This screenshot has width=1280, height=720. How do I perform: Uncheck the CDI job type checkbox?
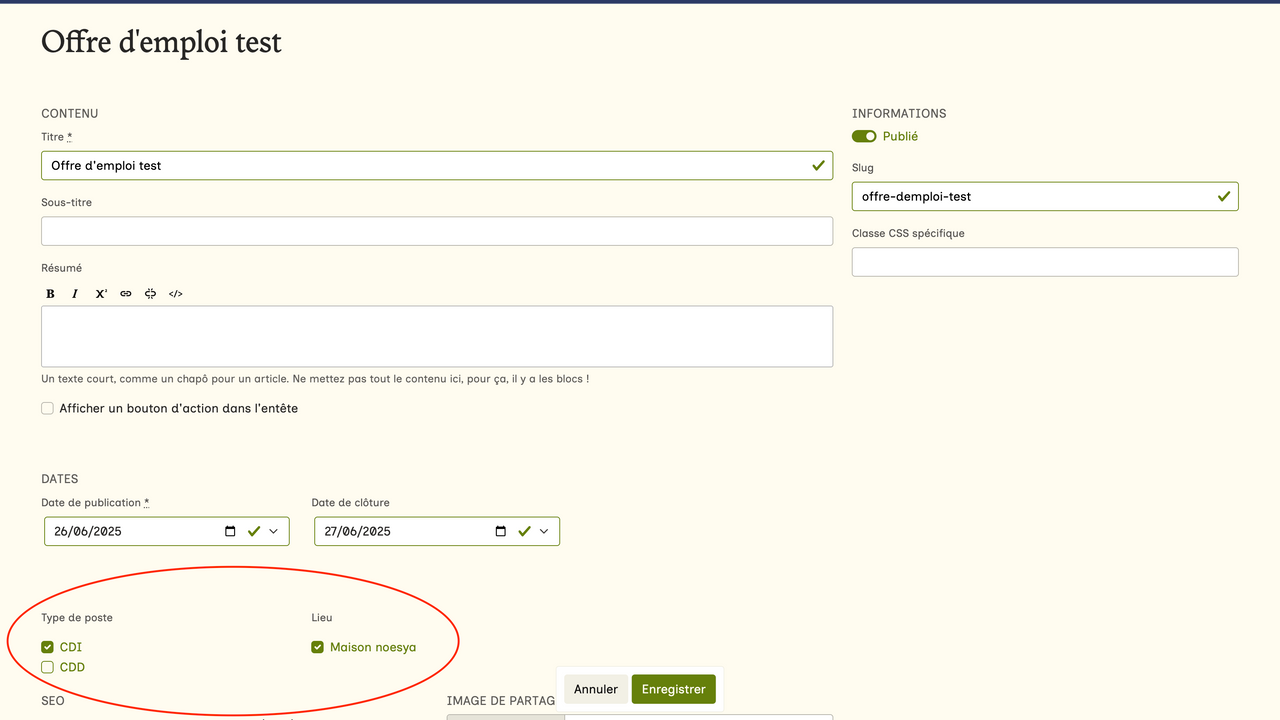pos(48,647)
